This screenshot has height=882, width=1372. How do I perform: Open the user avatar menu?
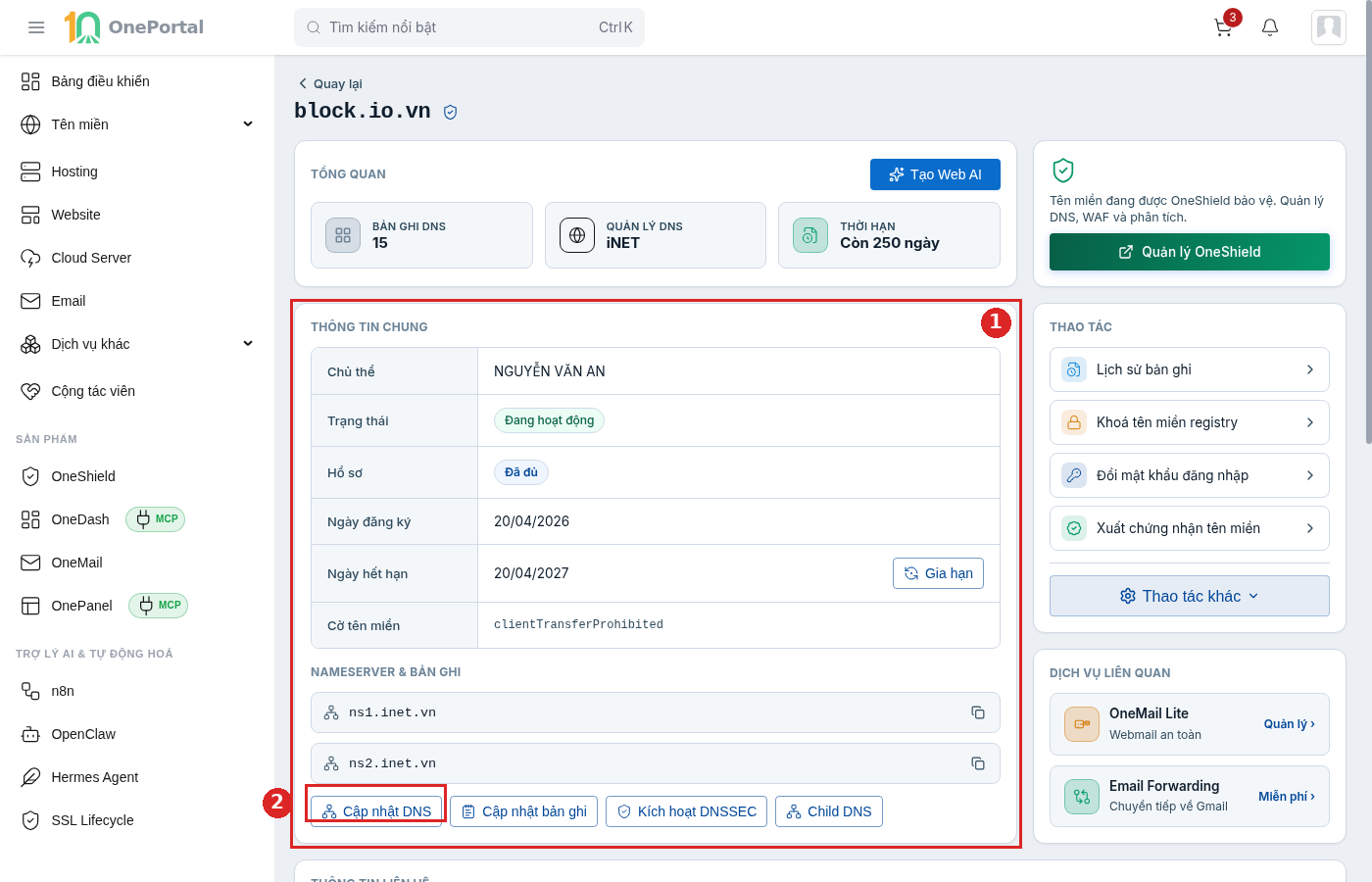pyautogui.click(x=1329, y=27)
